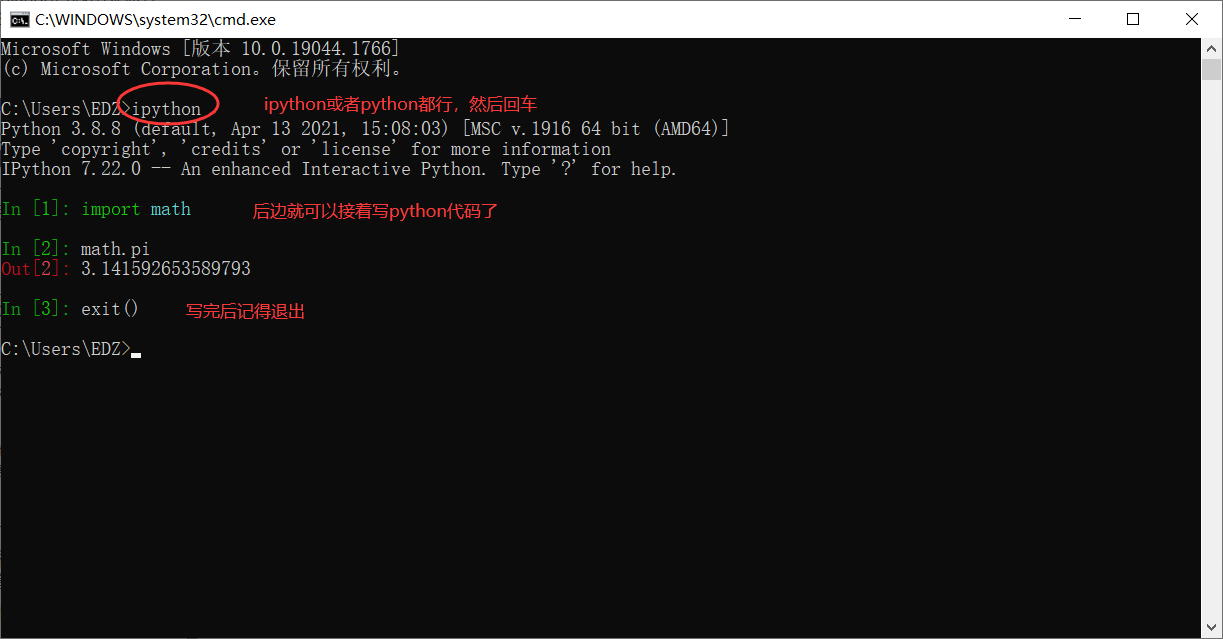Click the final C:\Users\EDZ> prompt line
The width and height of the screenshot is (1223, 639).
[63, 348]
